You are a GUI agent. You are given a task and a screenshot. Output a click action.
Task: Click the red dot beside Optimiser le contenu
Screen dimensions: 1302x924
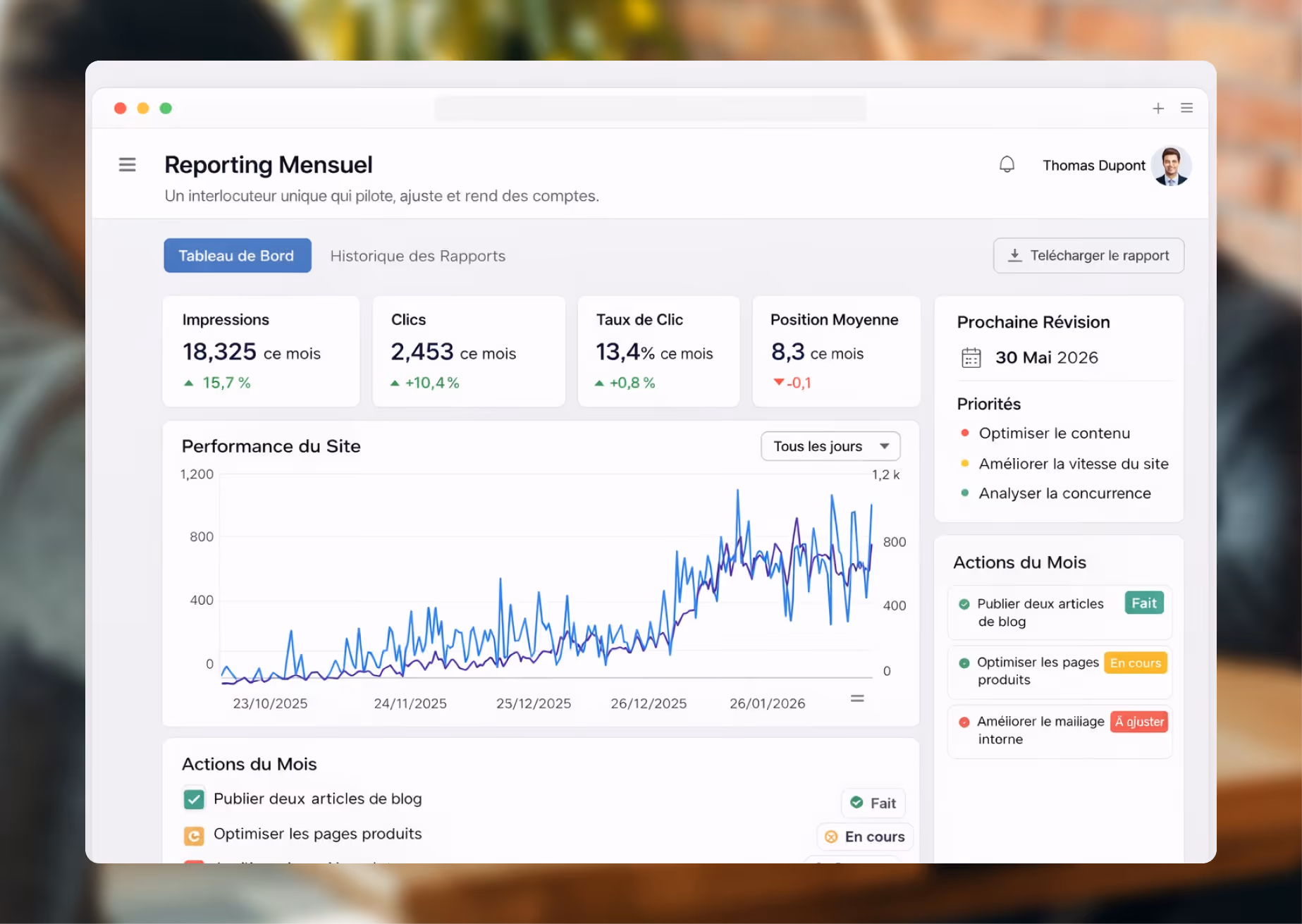tap(964, 433)
